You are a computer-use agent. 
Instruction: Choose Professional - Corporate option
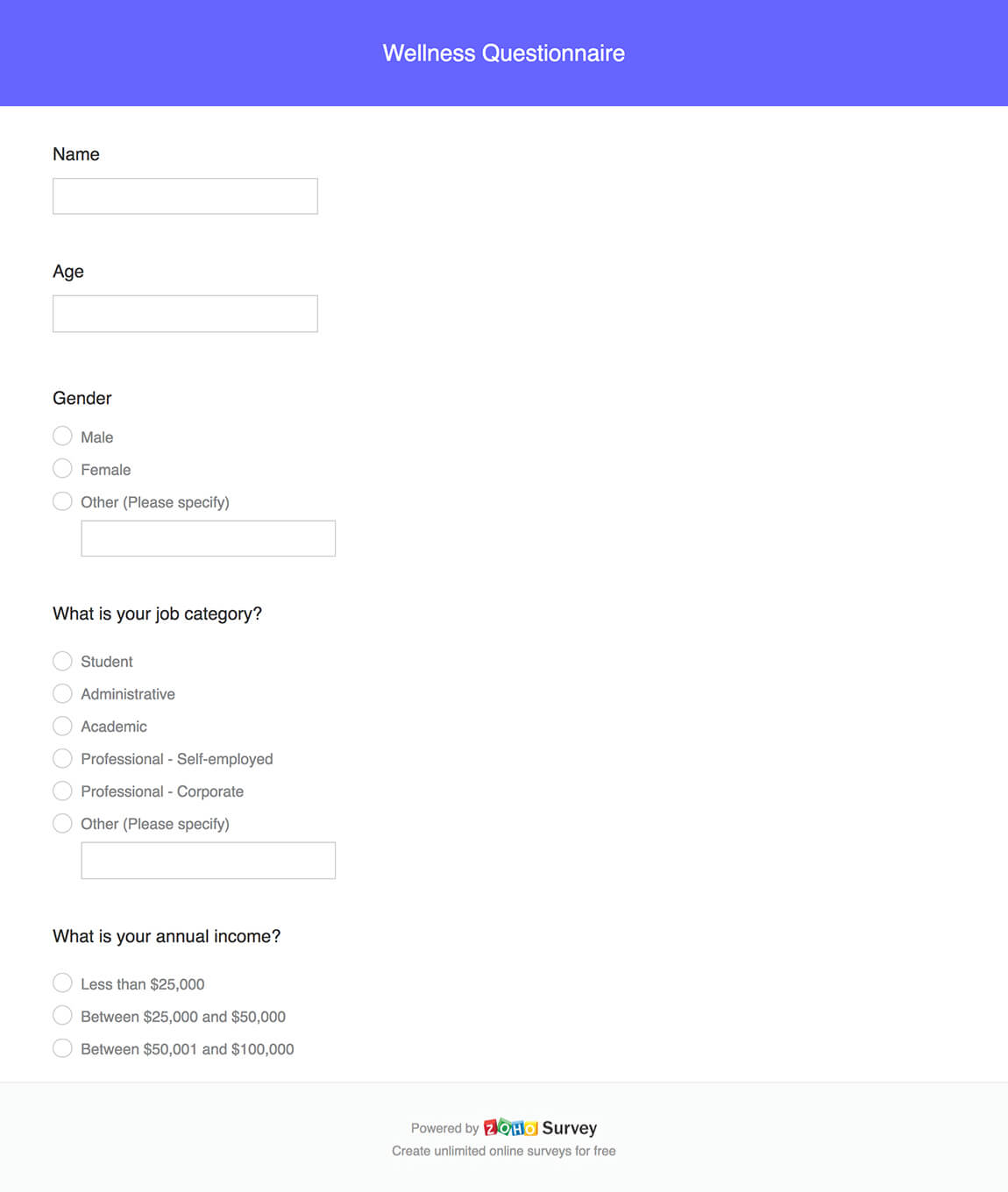62,791
